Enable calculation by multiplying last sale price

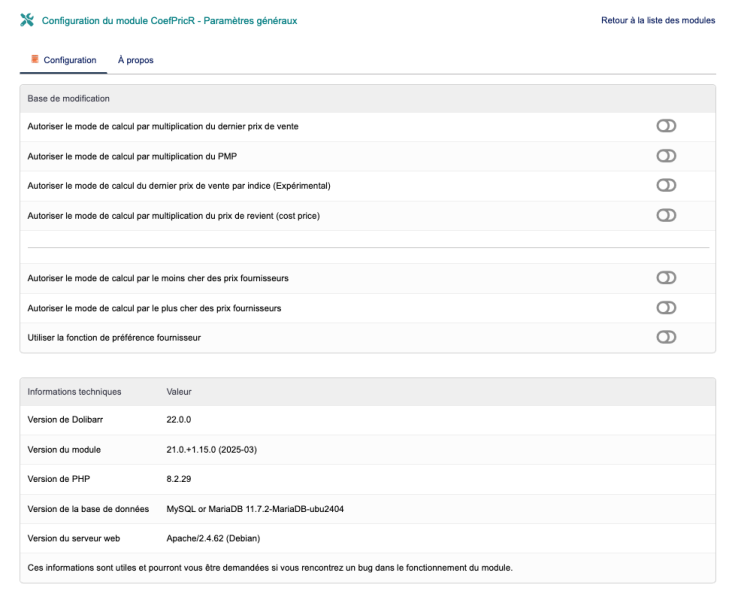(666, 126)
